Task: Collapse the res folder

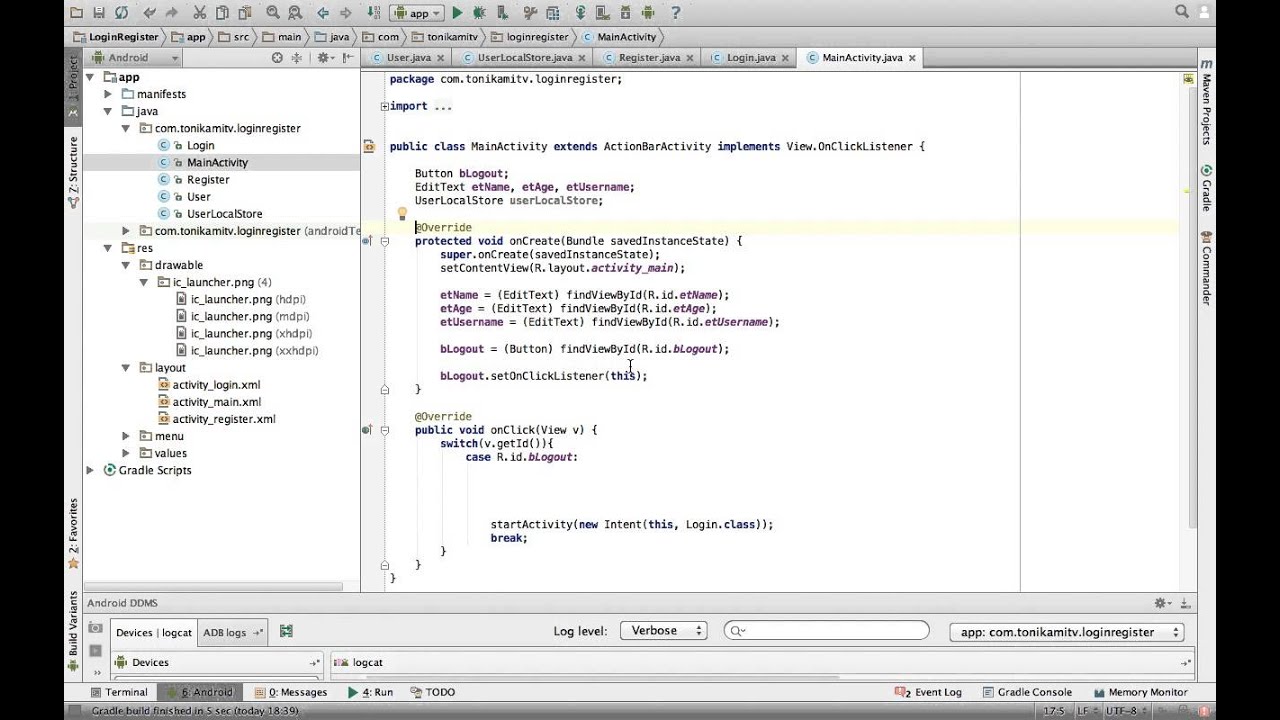Action: (108, 248)
